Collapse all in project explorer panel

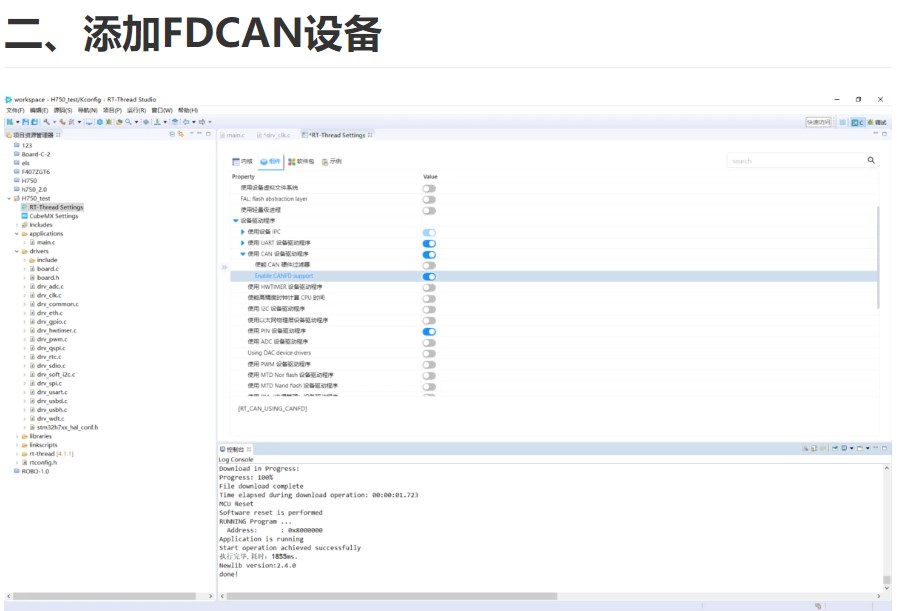[172, 134]
